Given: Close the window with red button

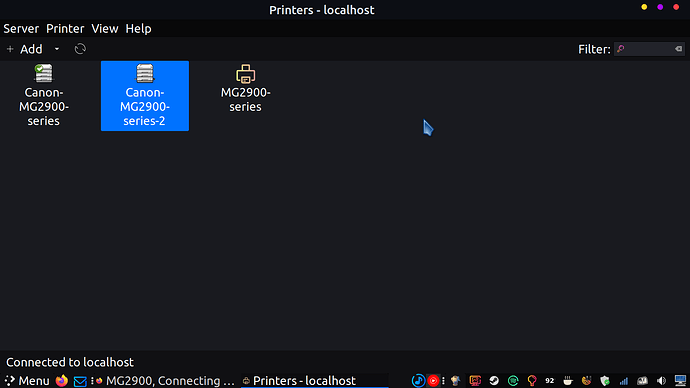Looking at the screenshot, I should pos(676,7).
